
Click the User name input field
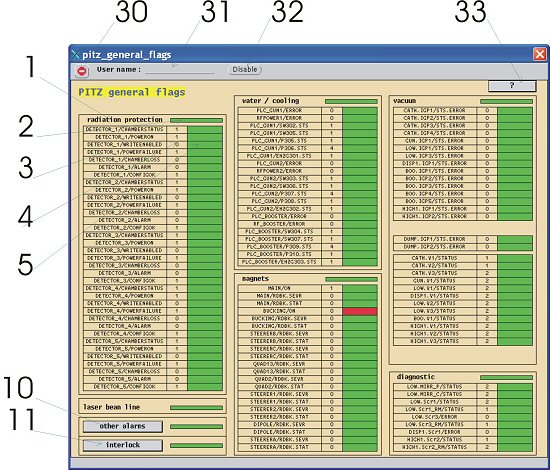180,69
